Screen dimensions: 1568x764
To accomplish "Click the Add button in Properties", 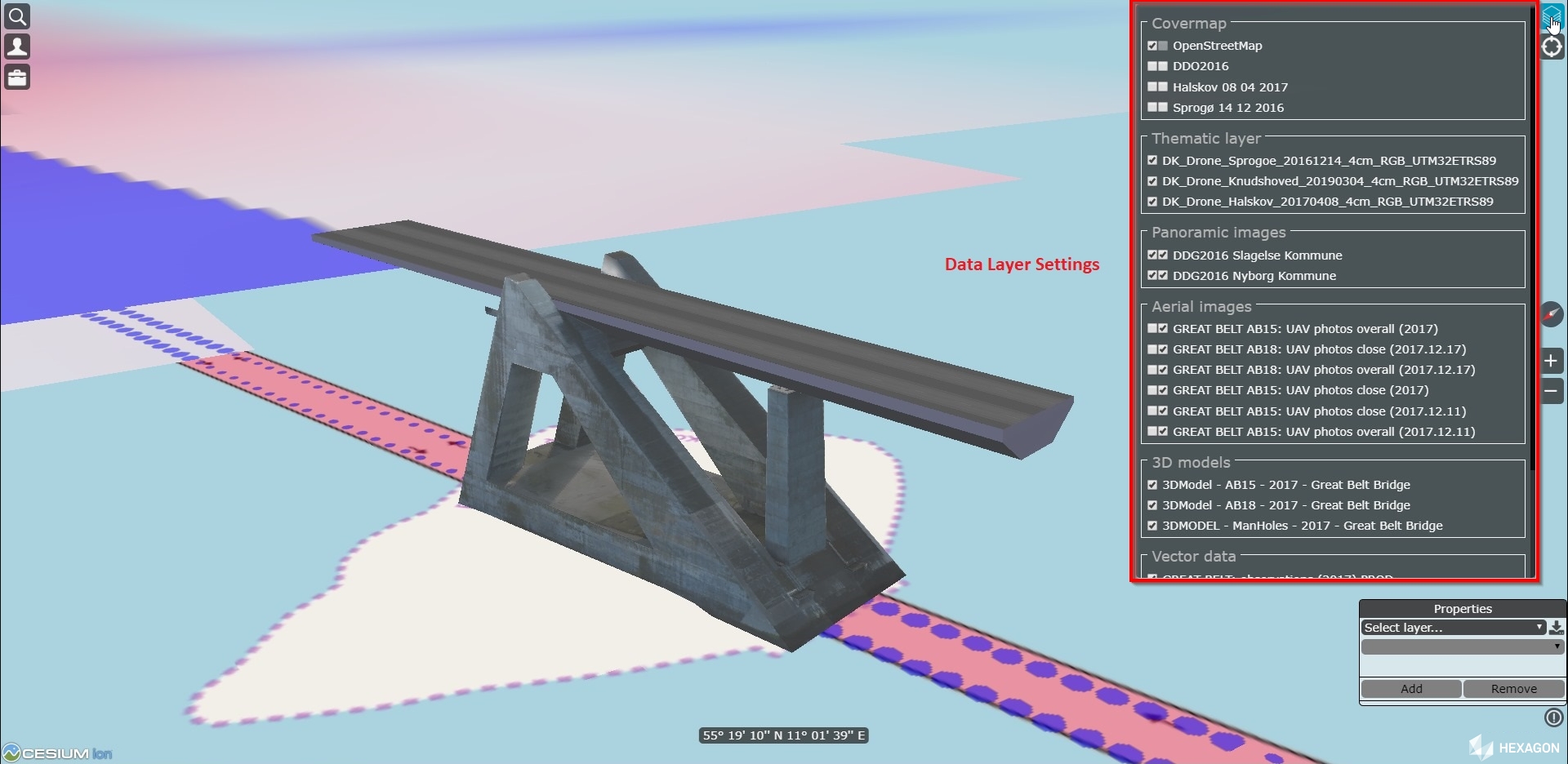I will (x=1411, y=689).
